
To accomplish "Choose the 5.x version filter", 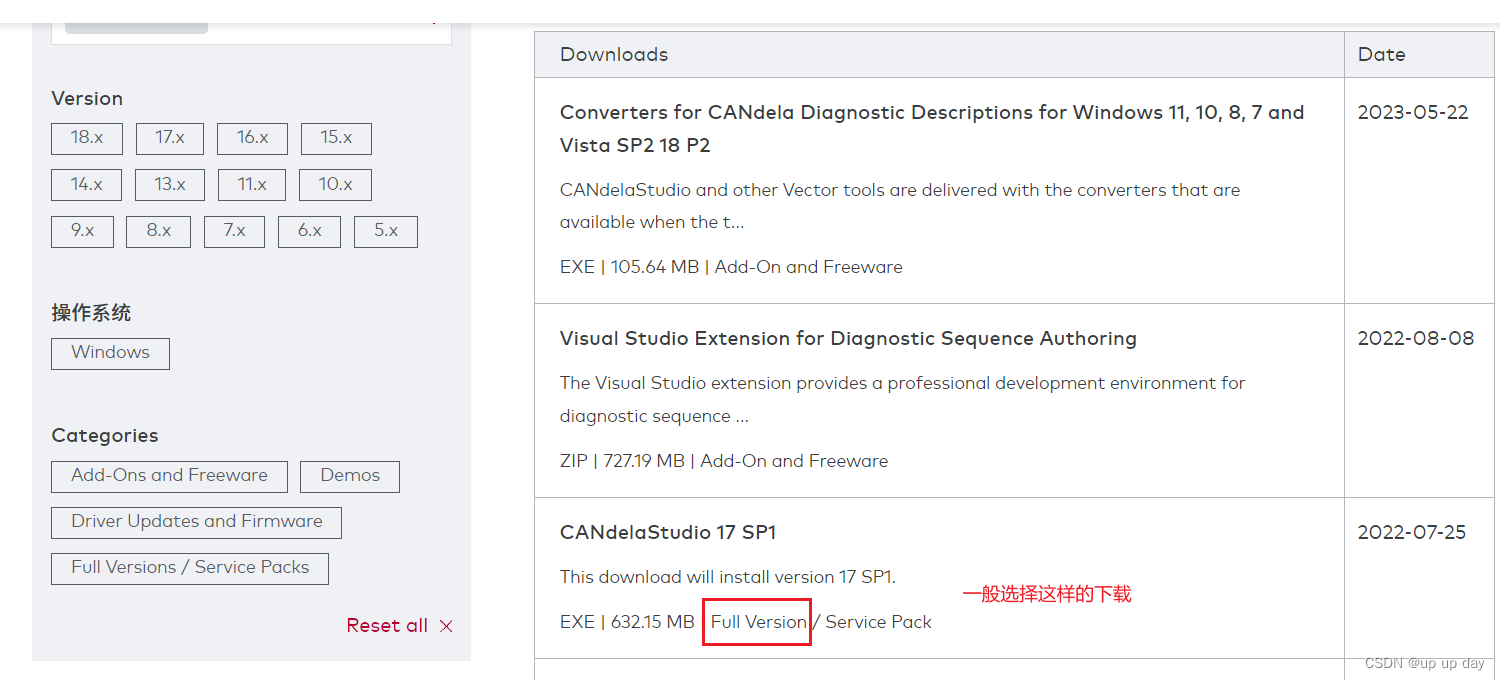I will [386, 231].
